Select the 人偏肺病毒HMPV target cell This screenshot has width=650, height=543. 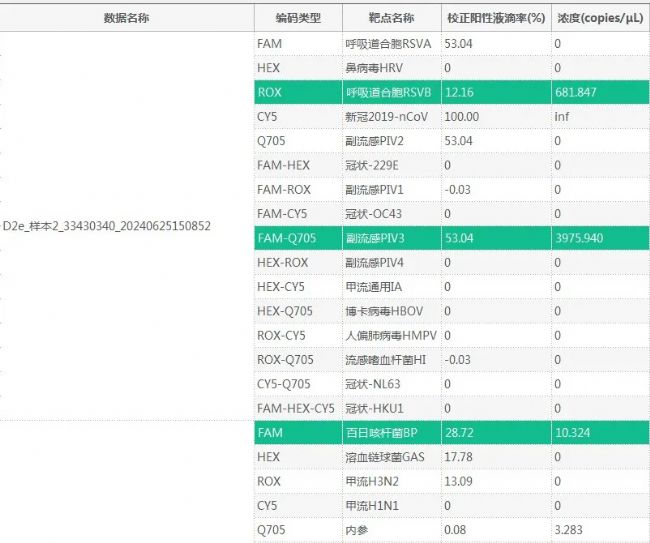pyautogui.click(x=391, y=335)
